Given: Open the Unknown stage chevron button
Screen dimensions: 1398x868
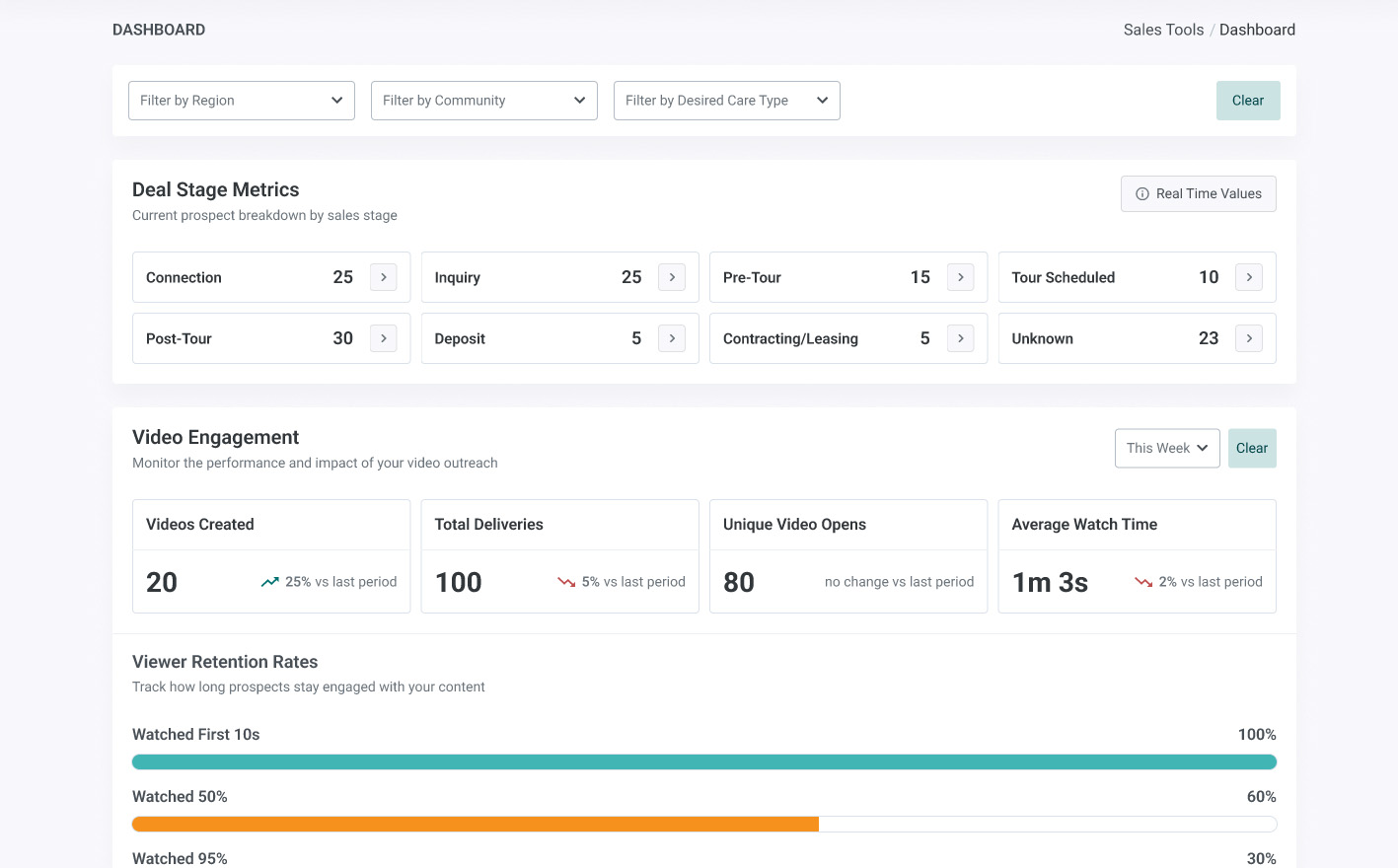Looking at the screenshot, I should pos(1249,338).
